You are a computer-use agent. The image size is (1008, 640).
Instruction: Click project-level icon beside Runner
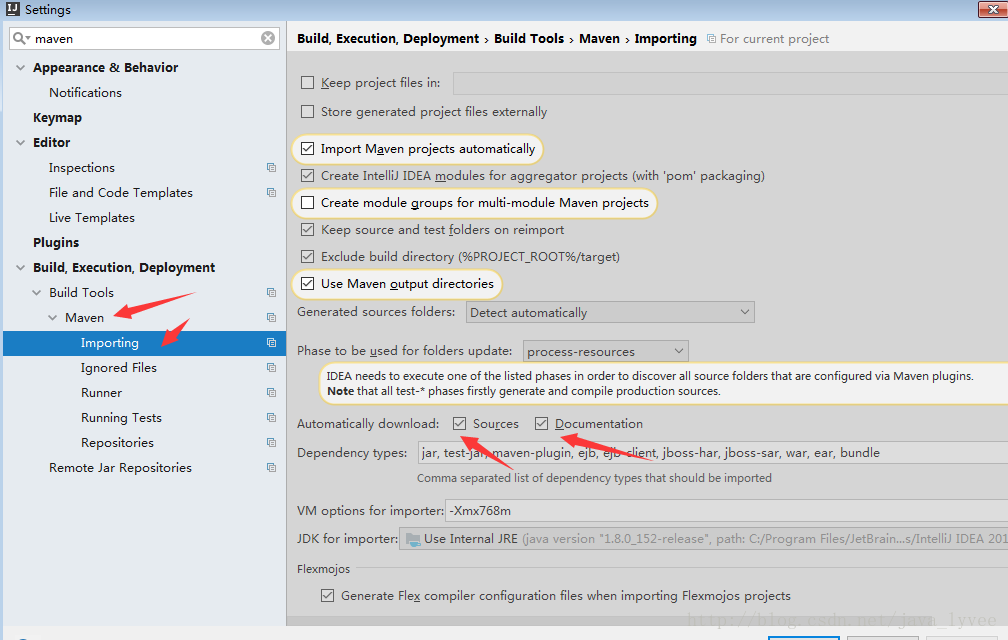click(x=271, y=393)
